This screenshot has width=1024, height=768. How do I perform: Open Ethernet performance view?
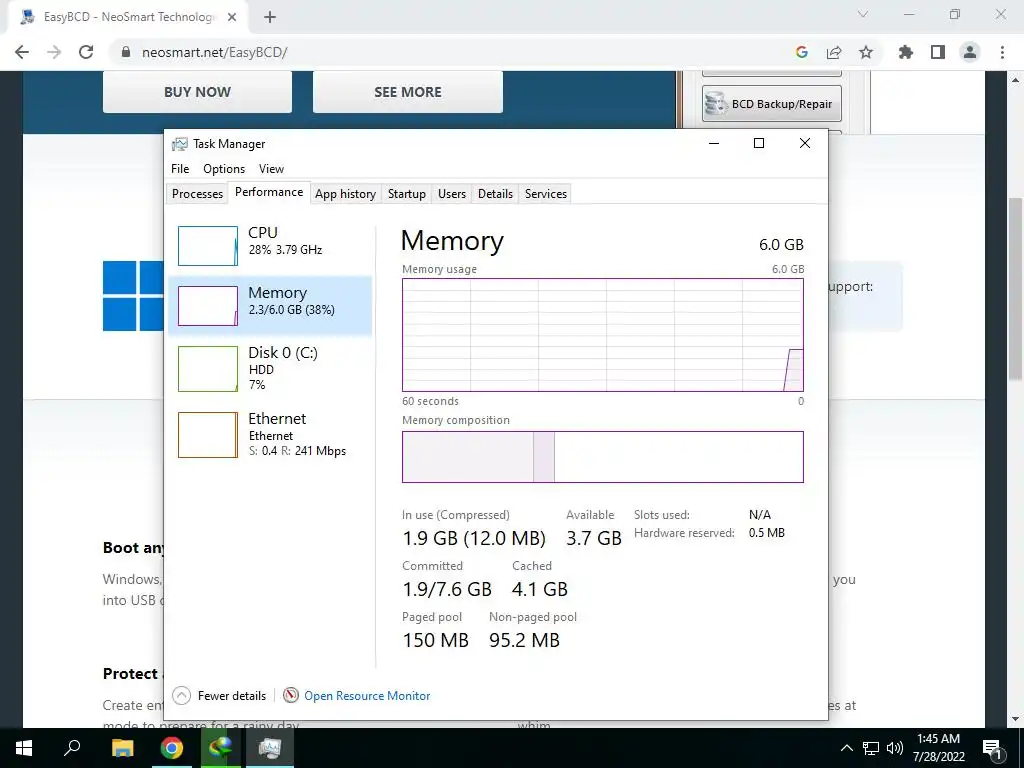point(270,434)
